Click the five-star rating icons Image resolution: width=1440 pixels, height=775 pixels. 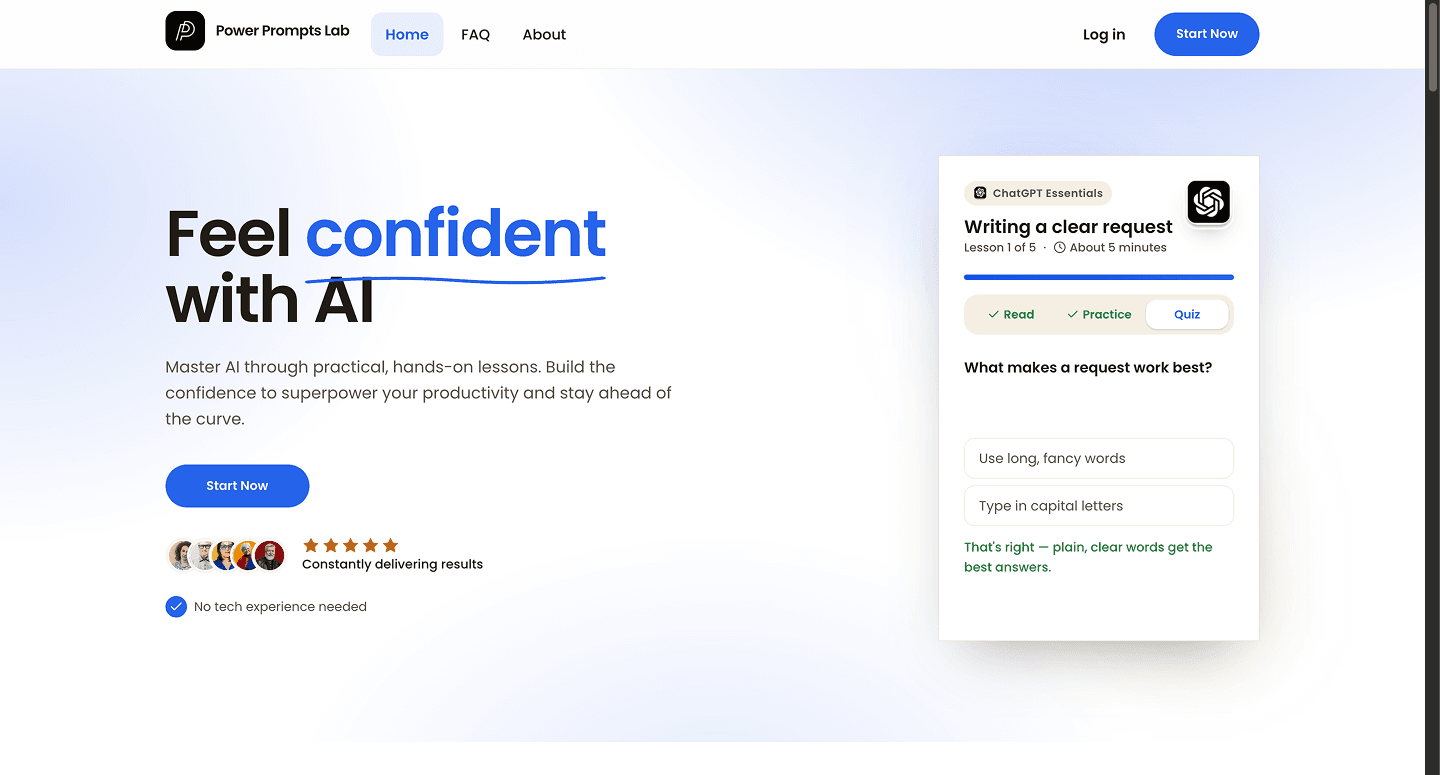(350, 545)
